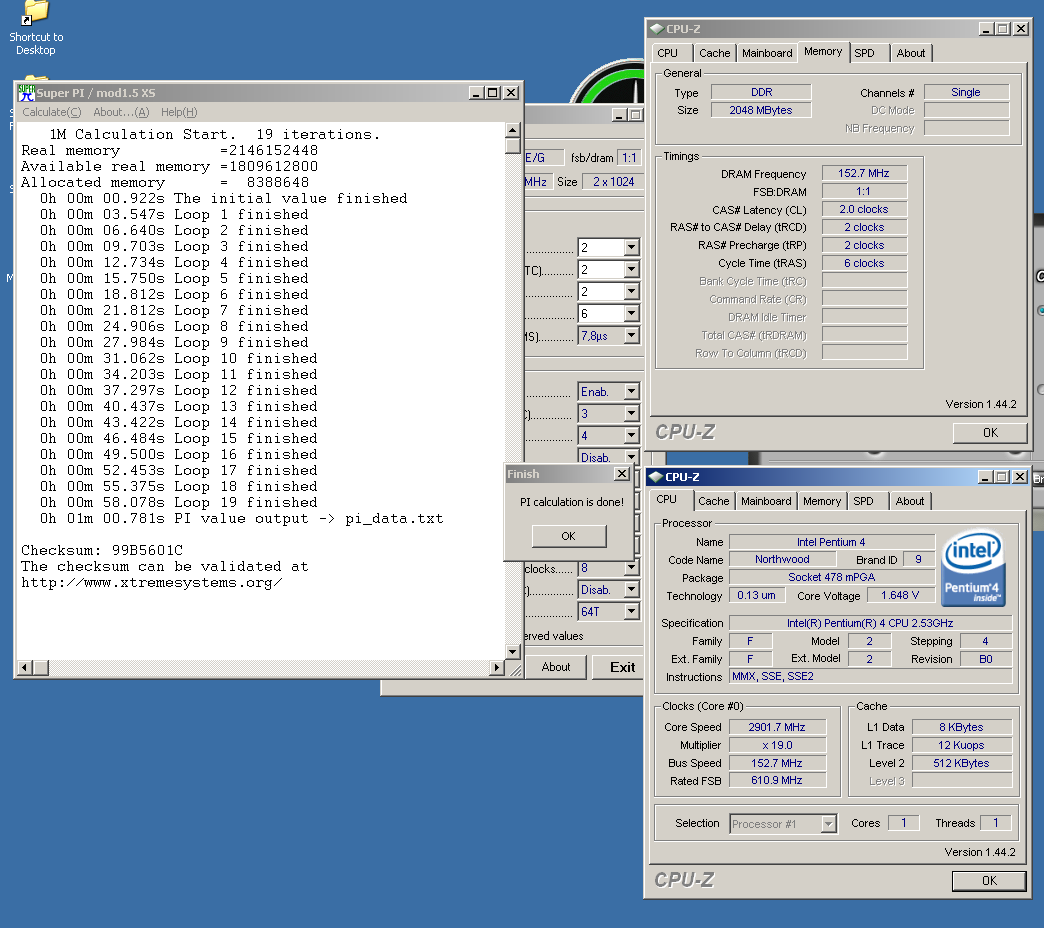Open the Processor #1 selection dropdown
Image resolution: width=1044 pixels, height=928 pixels.
828,824
